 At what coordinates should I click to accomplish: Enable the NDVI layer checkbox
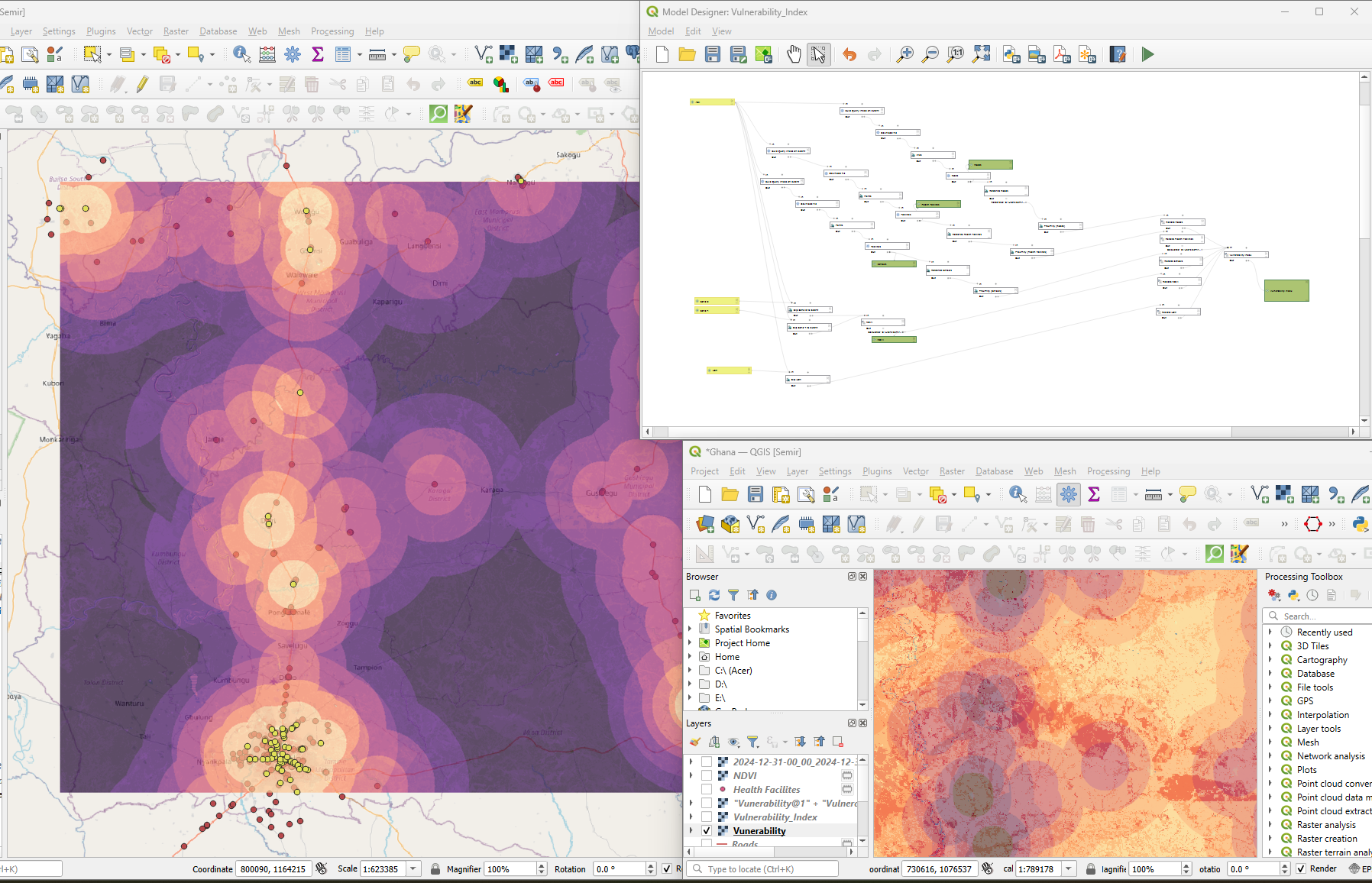707,775
